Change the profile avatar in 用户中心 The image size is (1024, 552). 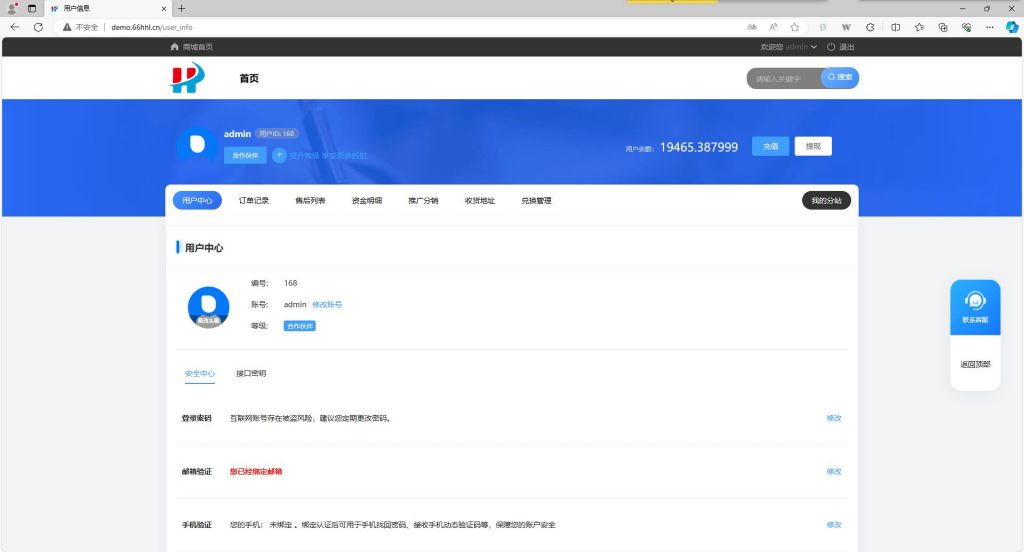pyautogui.click(x=208, y=307)
